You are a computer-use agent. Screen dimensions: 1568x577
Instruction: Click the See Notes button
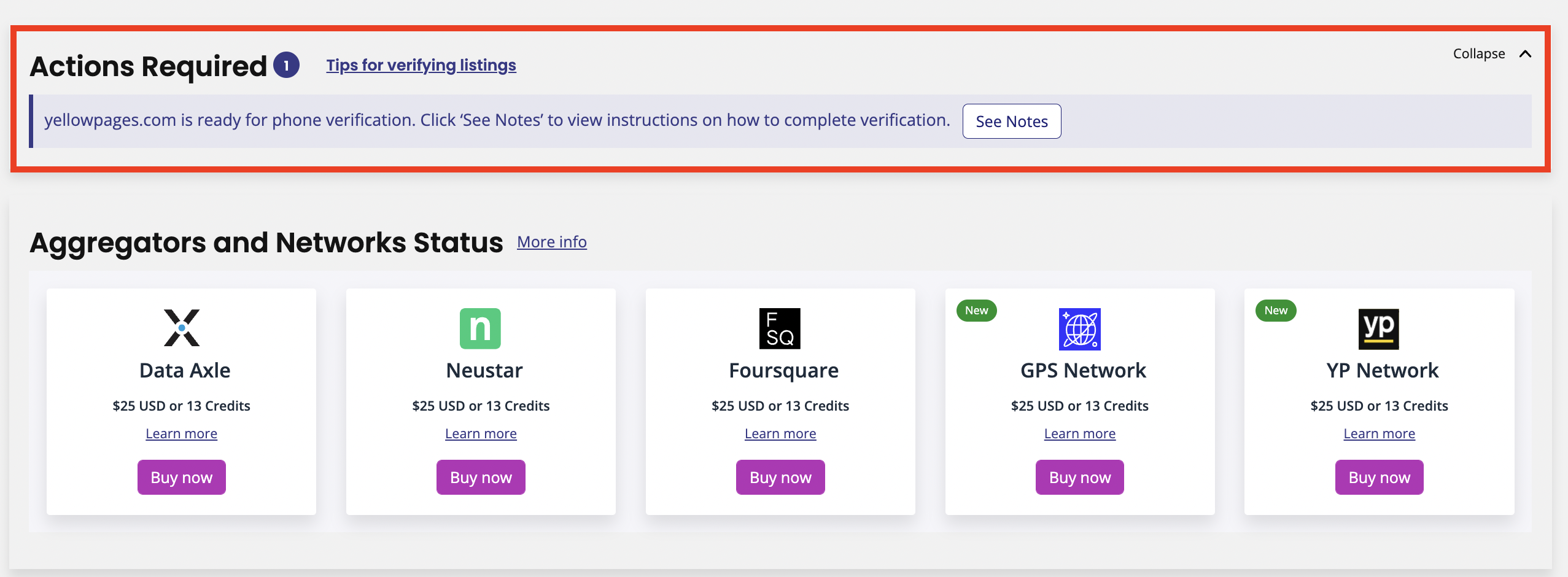[1012, 122]
